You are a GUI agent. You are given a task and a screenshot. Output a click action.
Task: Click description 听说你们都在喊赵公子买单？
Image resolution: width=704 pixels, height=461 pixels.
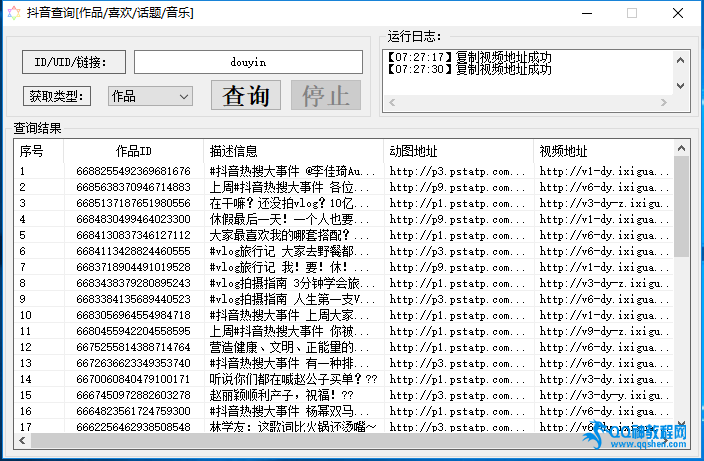coord(294,379)
